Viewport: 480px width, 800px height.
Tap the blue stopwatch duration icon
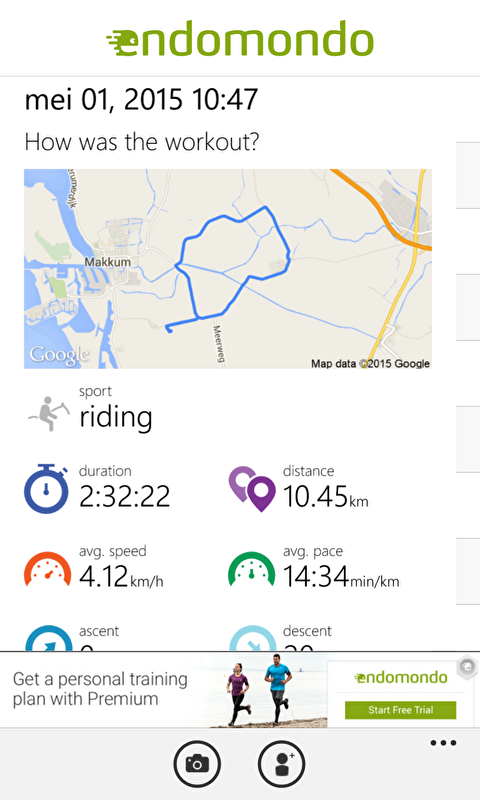[46, 489]
